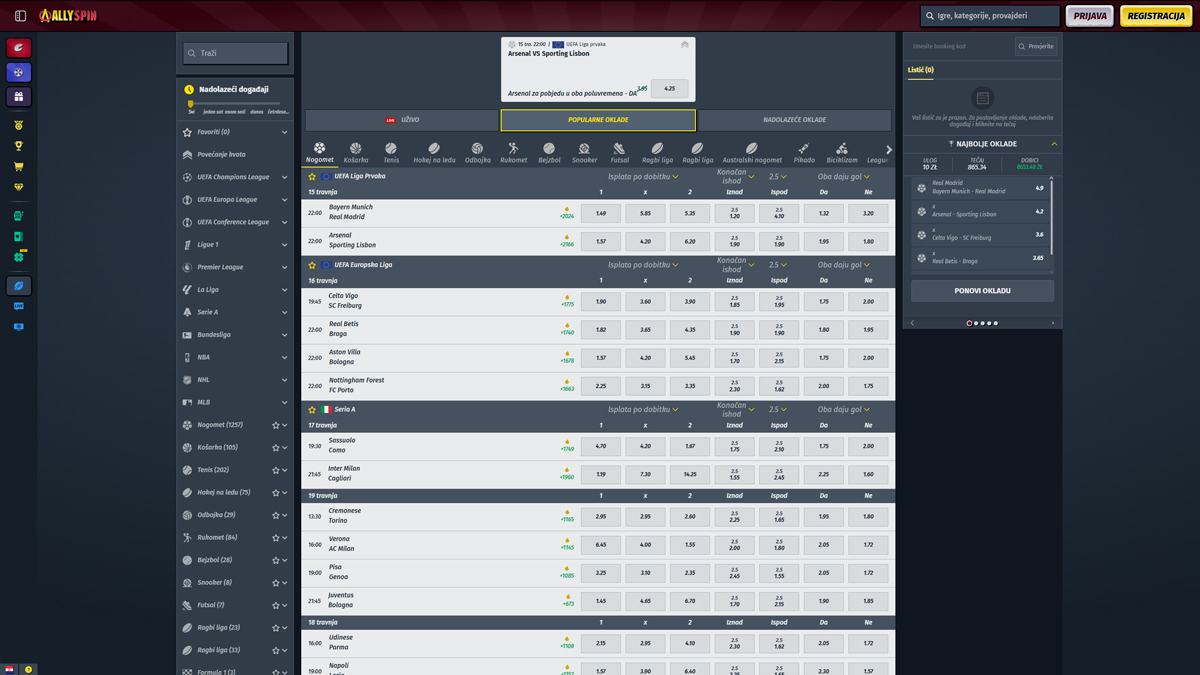Click Provjerite booking code button
The width and height of the screenshot is (1200, 675).
pyautogui.click(x=1036, y=46)
